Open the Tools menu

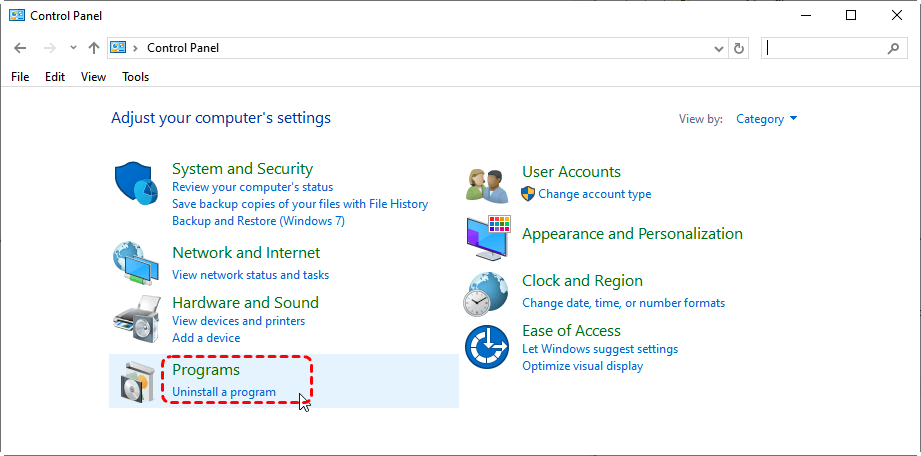[135, 77]
